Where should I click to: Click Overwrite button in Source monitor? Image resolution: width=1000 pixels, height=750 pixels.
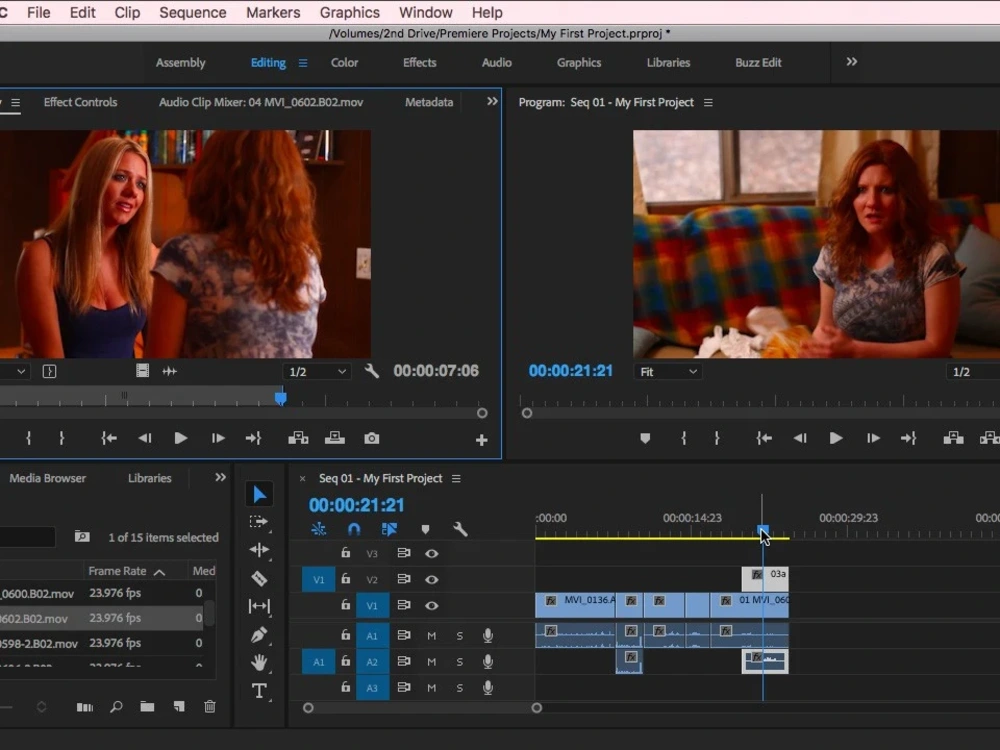click(x=335, y=438)
